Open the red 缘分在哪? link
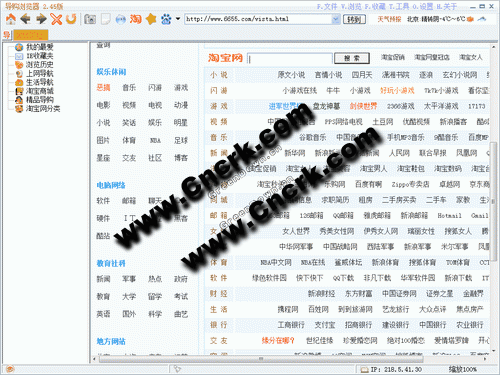The width and height of the screenshot is (500, 375). click(x=278, y=340)
